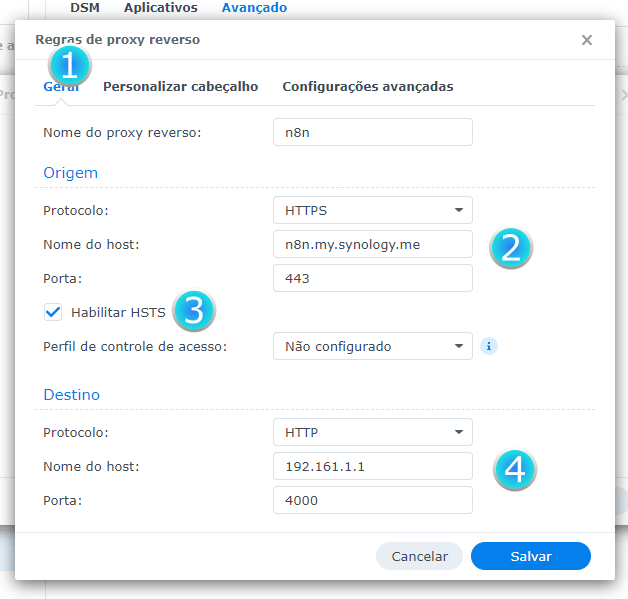Viewport: 628px width, 599px height.
Task: Click the numbered badge 3 marker
Action: click(x=194, y=311)
